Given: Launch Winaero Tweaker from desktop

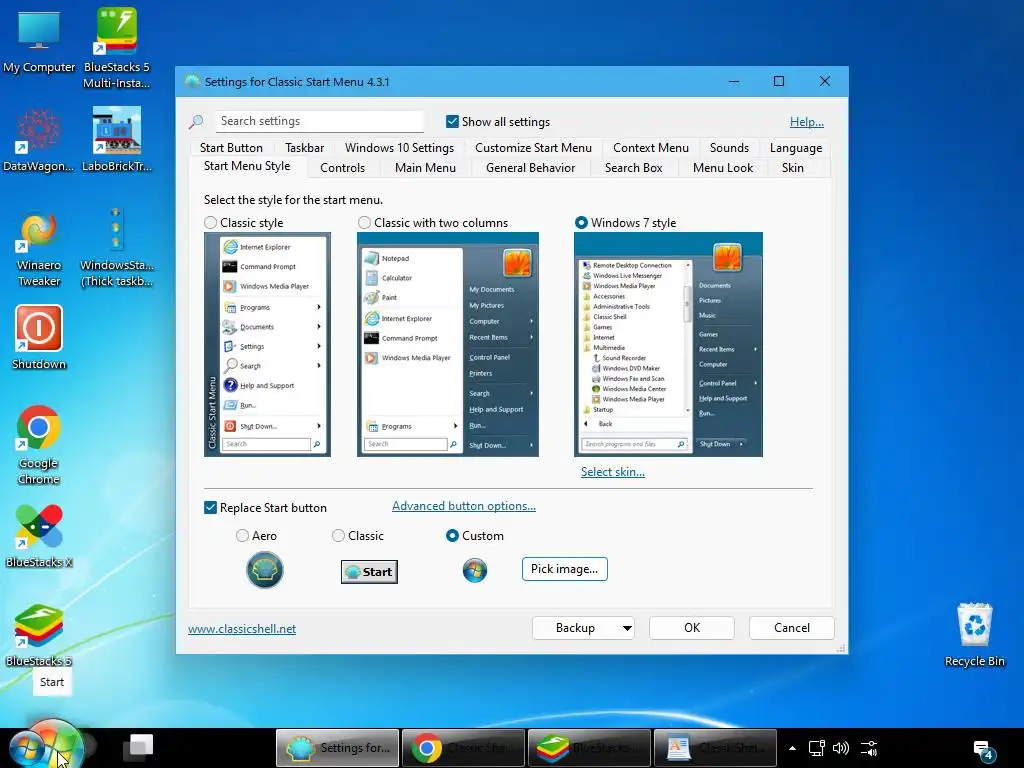Looking at the screenshot, I should click(x=39, y=249).
